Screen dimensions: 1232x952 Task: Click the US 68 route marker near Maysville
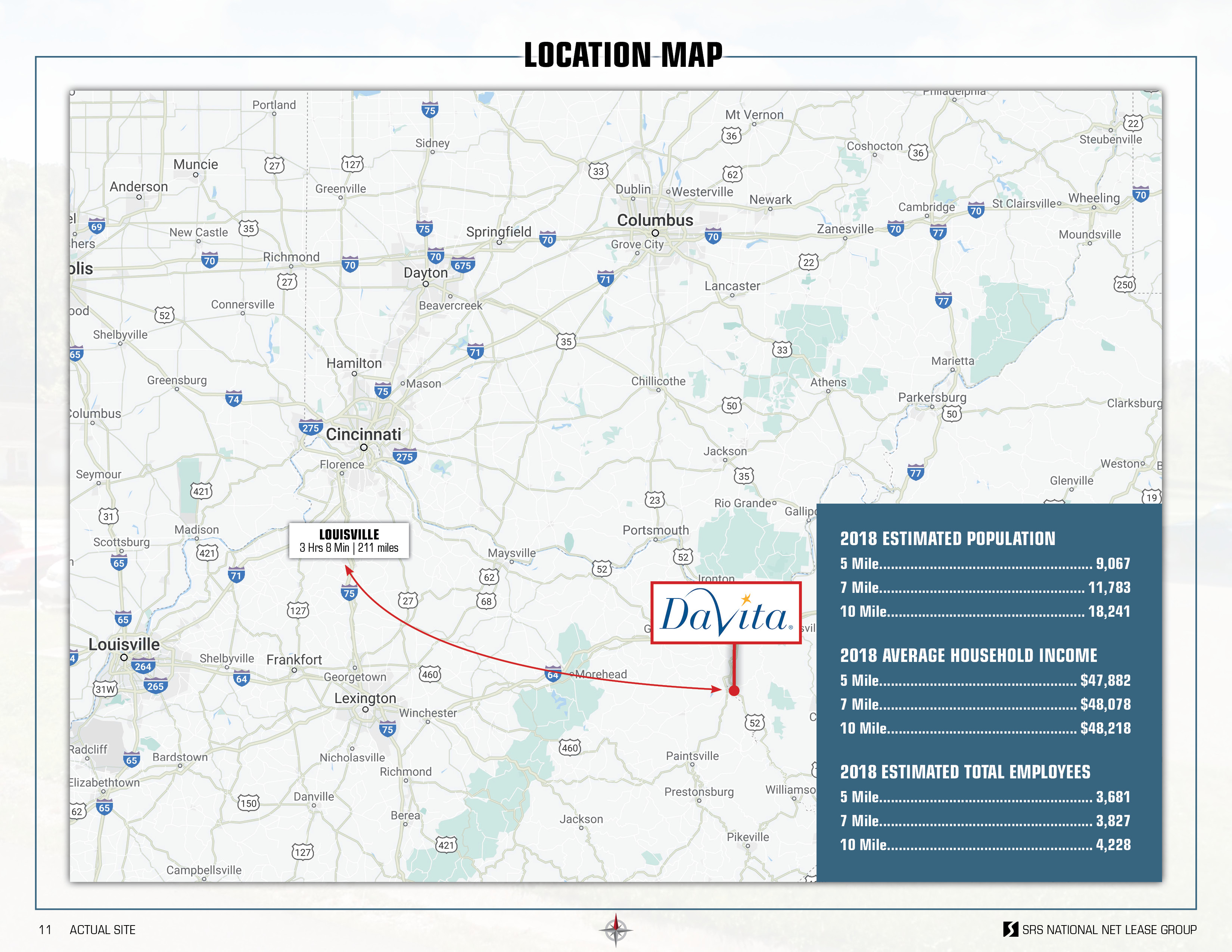pos(486,601)
